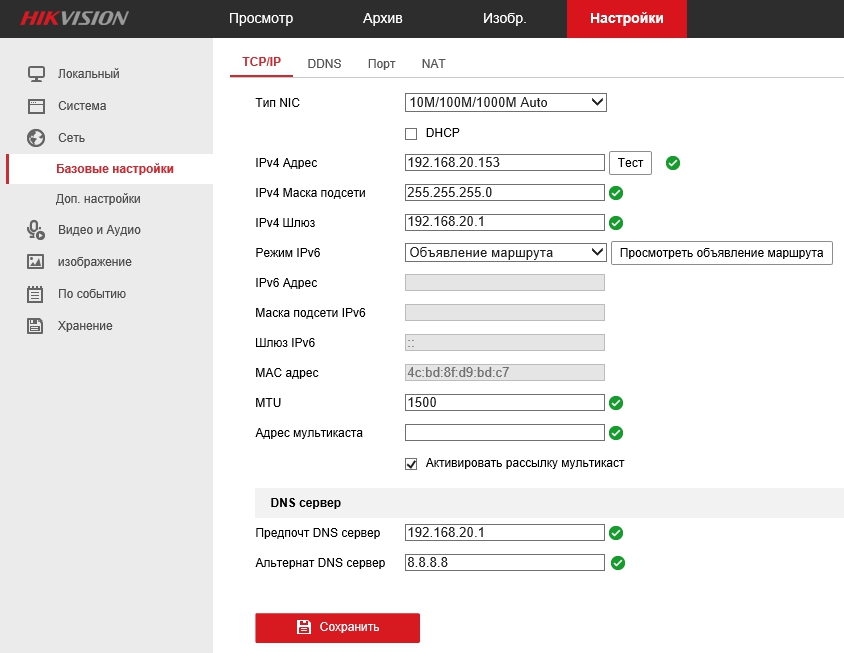Image resolution: width=844 pixels, height=653 pixels.
Task: Disable multicast discovery checkbox
Action: coord(411,464)
